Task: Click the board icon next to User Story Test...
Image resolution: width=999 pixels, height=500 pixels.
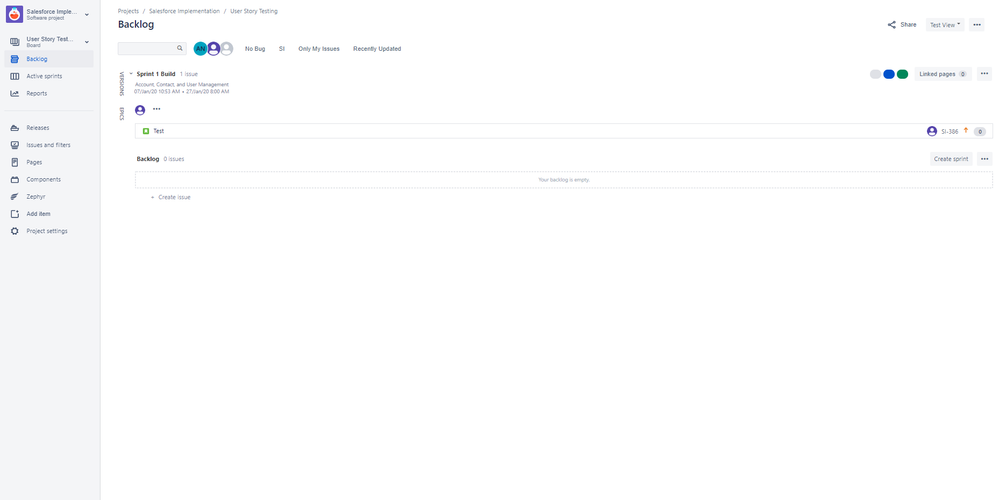Action: point(15,42)
